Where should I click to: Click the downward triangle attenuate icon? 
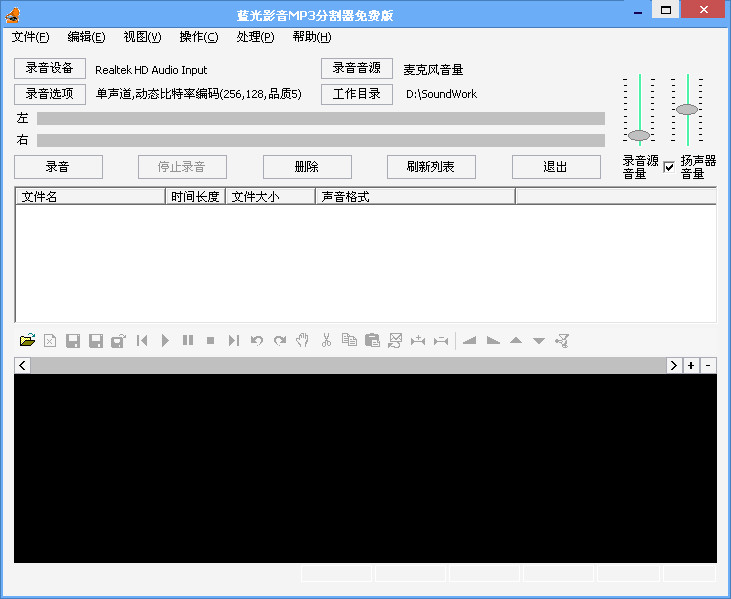(x=539, y=341)
